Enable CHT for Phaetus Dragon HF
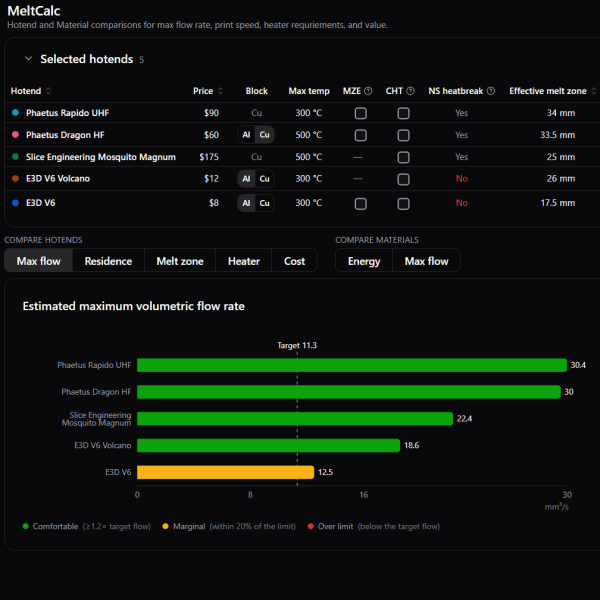This screenshot has height=600, width=600. (x=403, y=135)
